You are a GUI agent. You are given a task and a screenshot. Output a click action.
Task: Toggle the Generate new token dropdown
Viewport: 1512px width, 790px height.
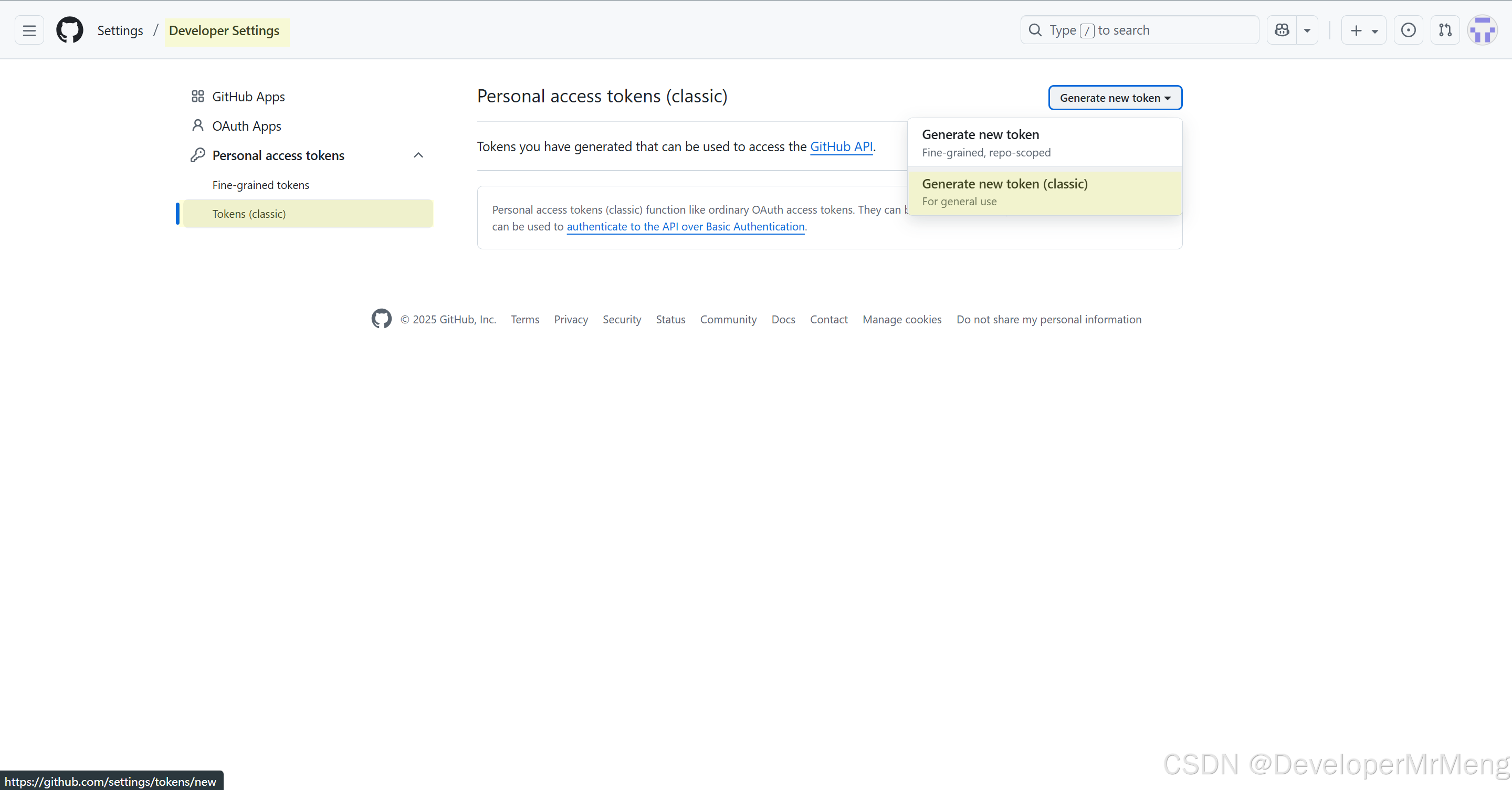point(1115,98)
